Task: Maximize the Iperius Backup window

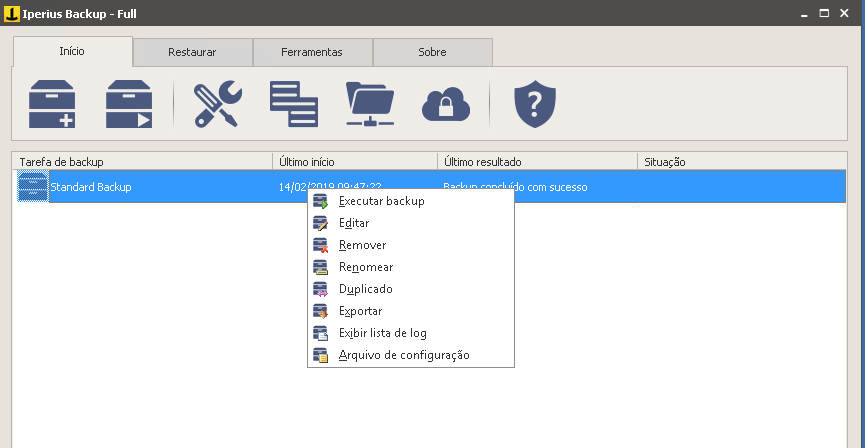Action: pos(824,13)
